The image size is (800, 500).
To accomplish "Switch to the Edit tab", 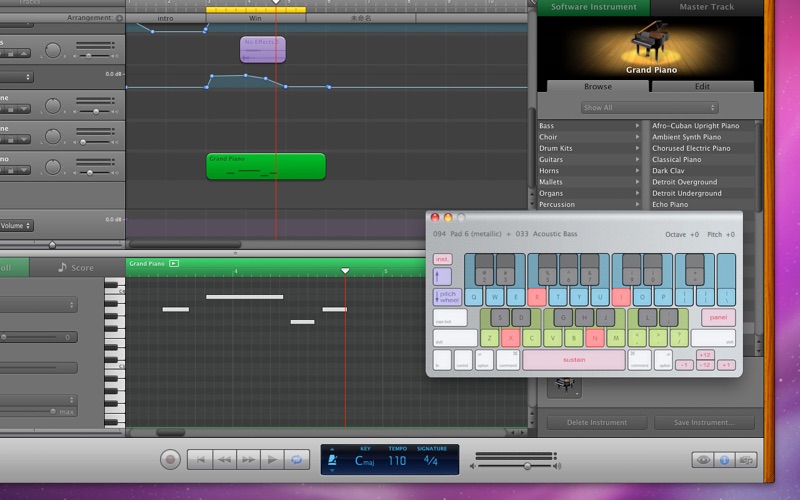I will tap(702, 87).
